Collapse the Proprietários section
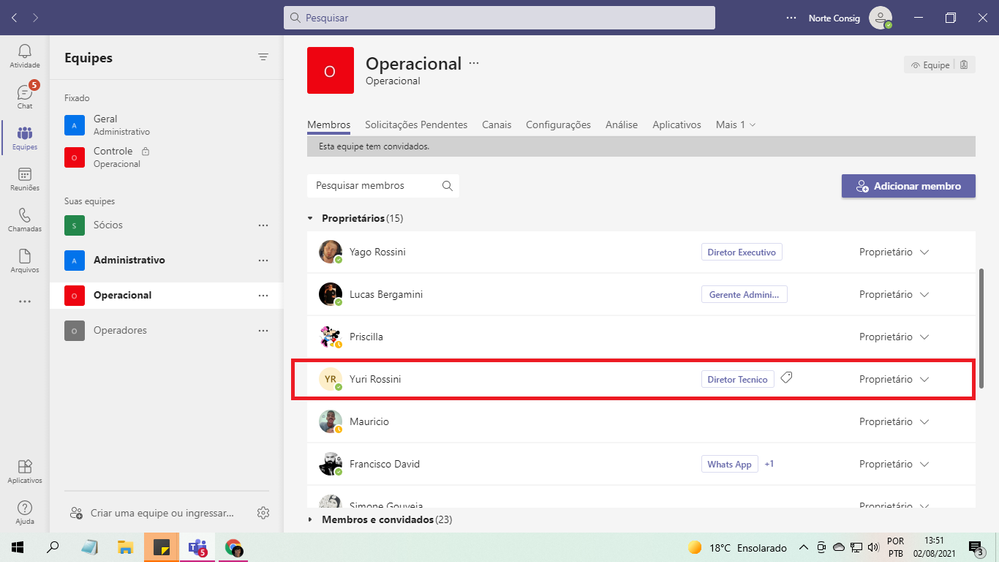The image size is (999, 562). [310, 218]
